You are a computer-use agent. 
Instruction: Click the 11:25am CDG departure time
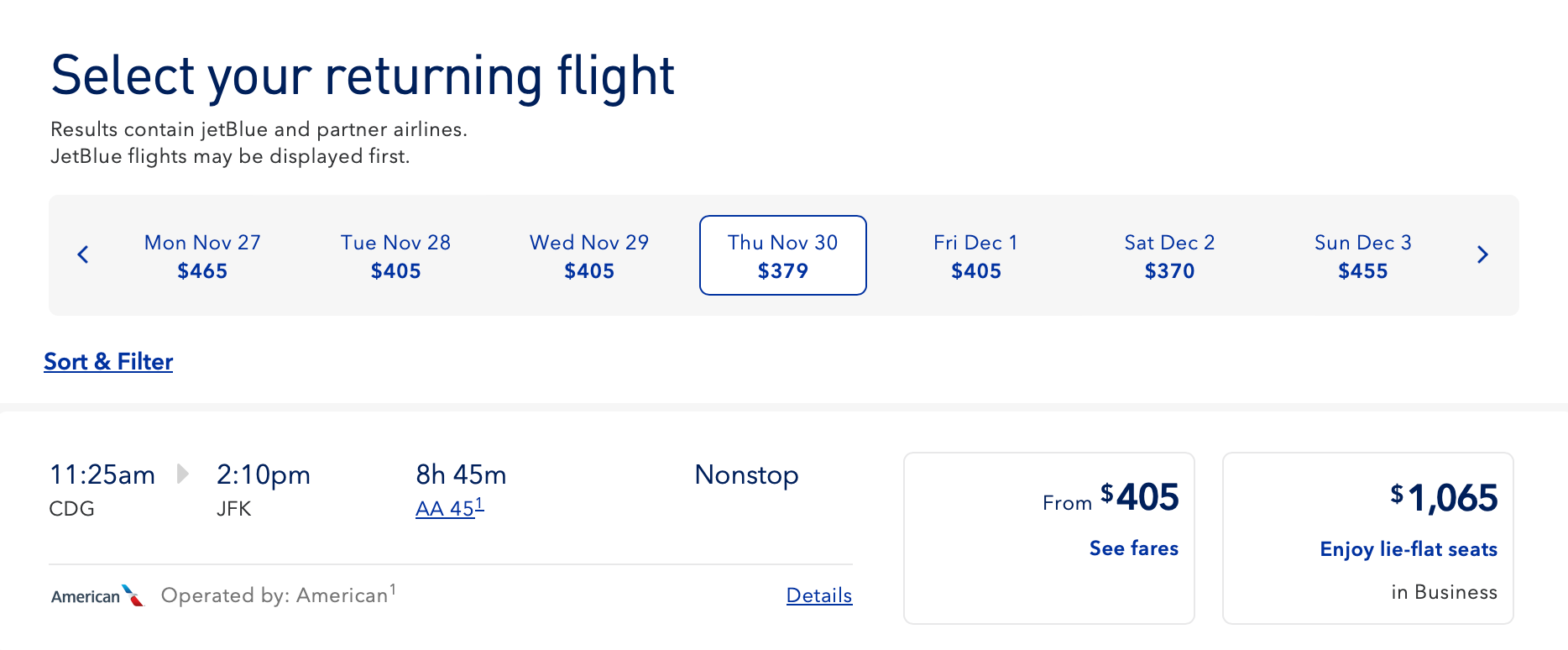(x=102, y=475)
